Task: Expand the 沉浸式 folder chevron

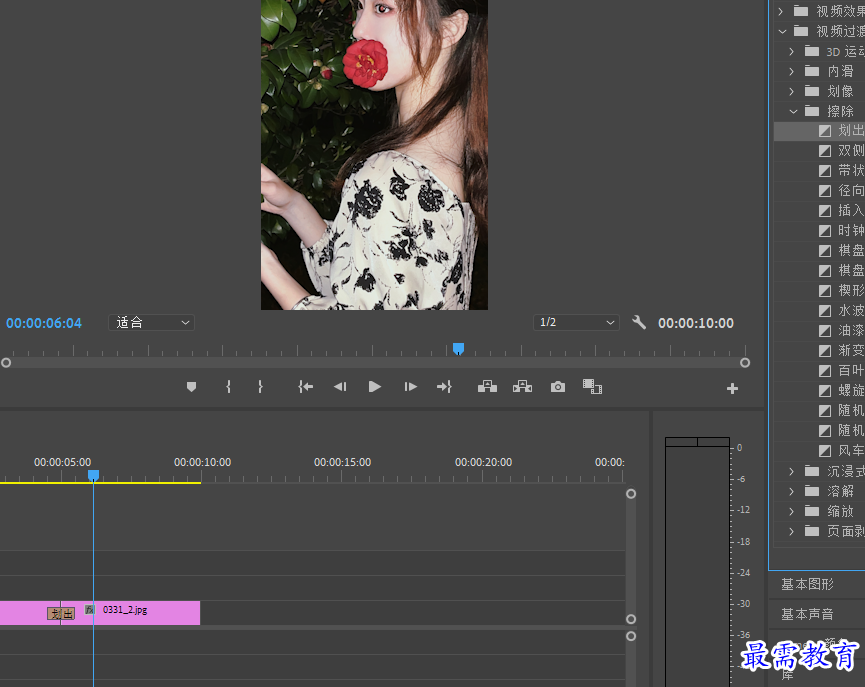Action: pos(792,471)
